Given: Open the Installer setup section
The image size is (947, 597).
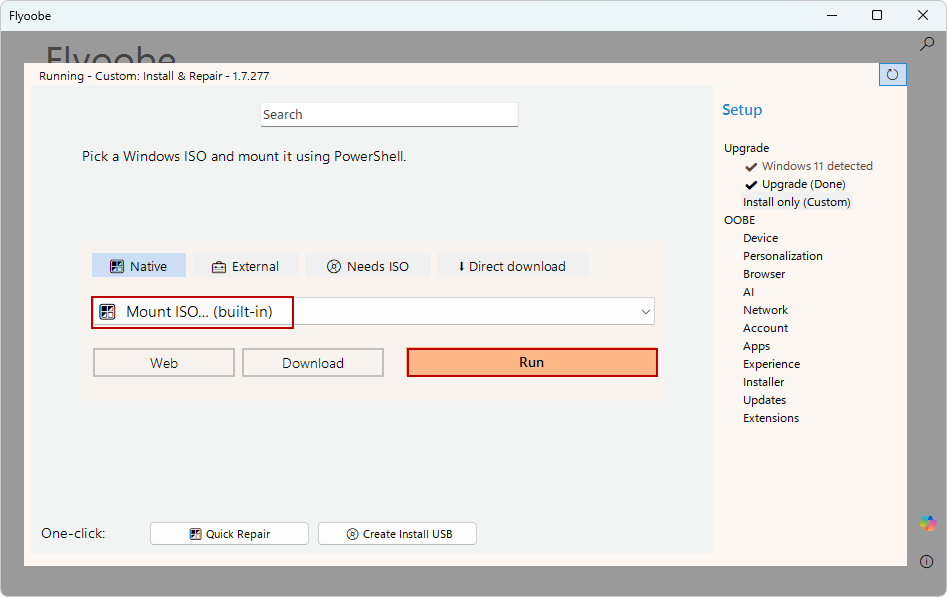Looking at the screenshot, I should click(763, 382).
